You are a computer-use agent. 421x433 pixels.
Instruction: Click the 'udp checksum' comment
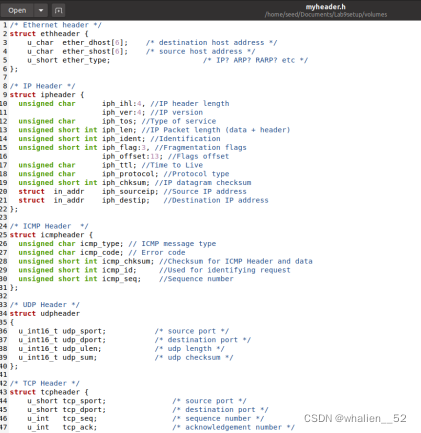[194, 357]
